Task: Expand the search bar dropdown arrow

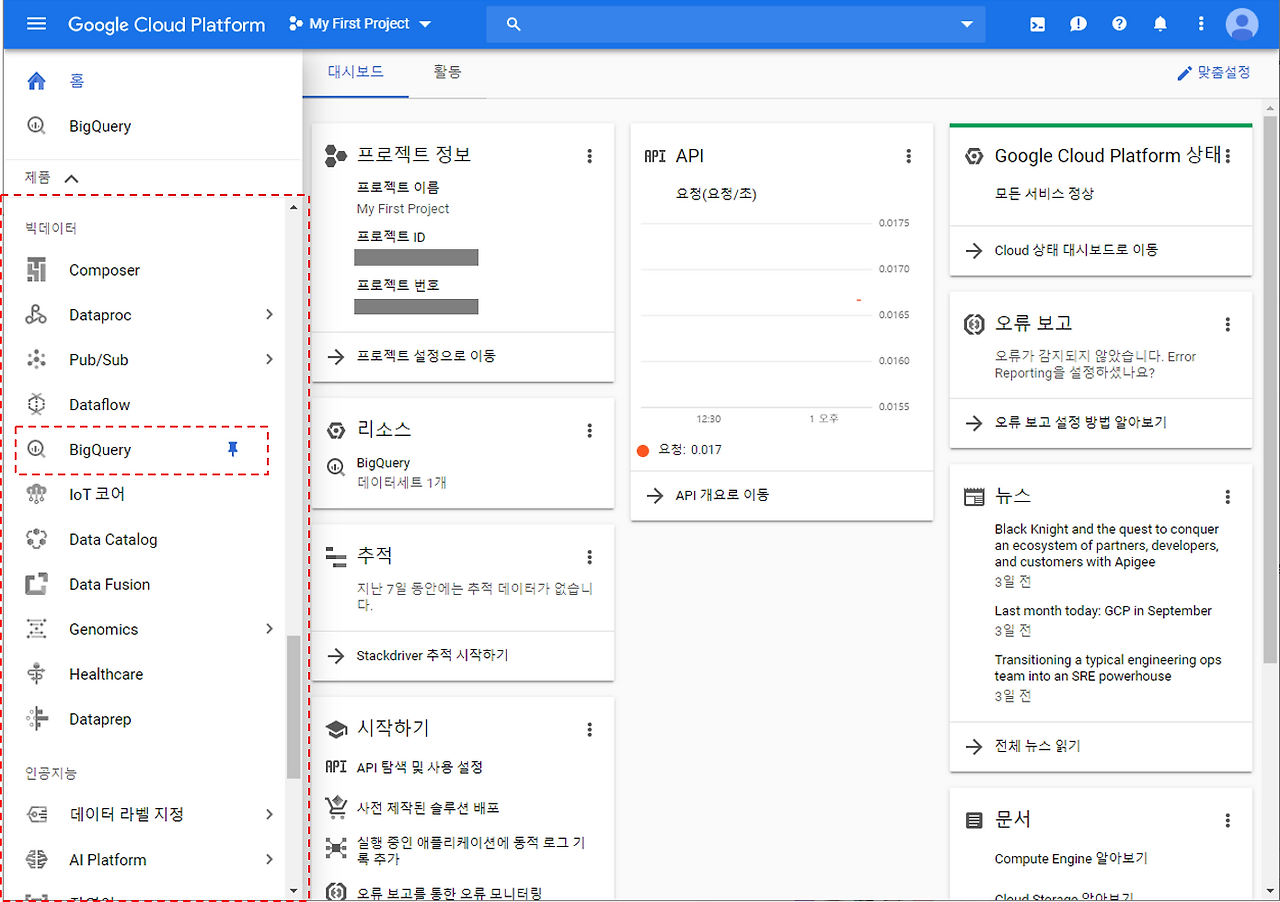Action: tap(967, 24)
